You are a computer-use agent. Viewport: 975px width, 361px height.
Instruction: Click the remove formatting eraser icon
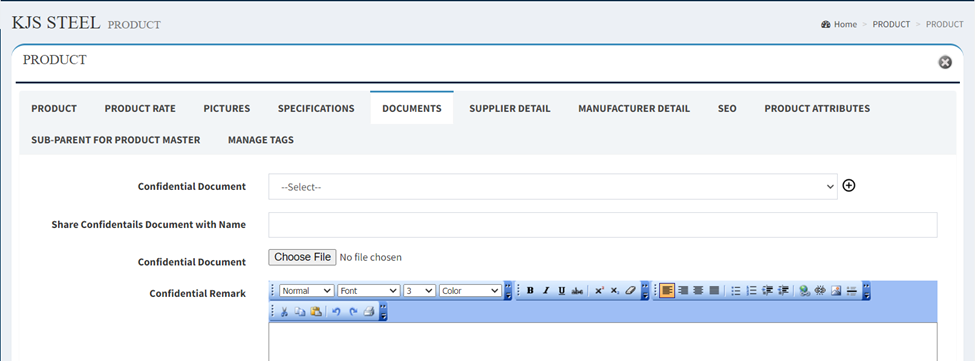(630, 290)
